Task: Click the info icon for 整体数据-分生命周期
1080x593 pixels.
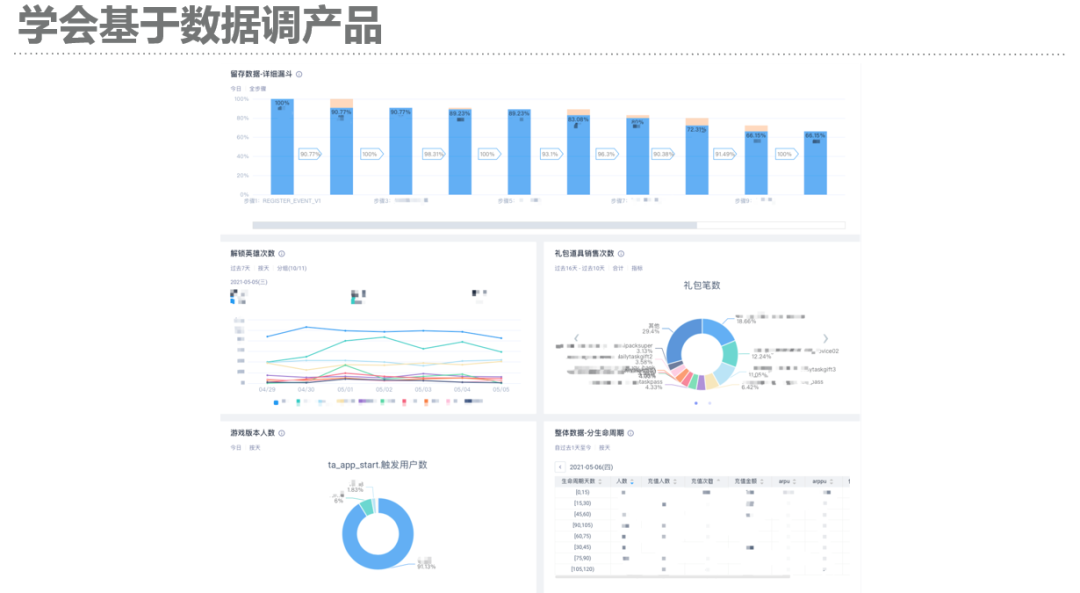Action: 631,432
